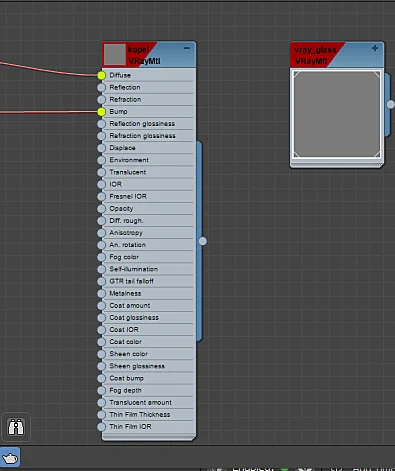Viewport: 395px width, 471px height.
Task: Click the Bump input socket
Action: pos(102,112)
